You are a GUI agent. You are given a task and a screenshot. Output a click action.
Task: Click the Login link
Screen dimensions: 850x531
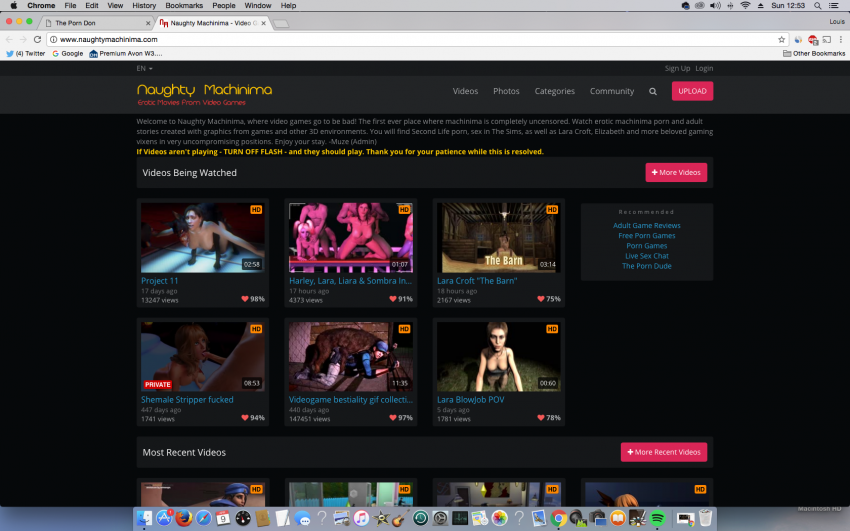(704, 68)
